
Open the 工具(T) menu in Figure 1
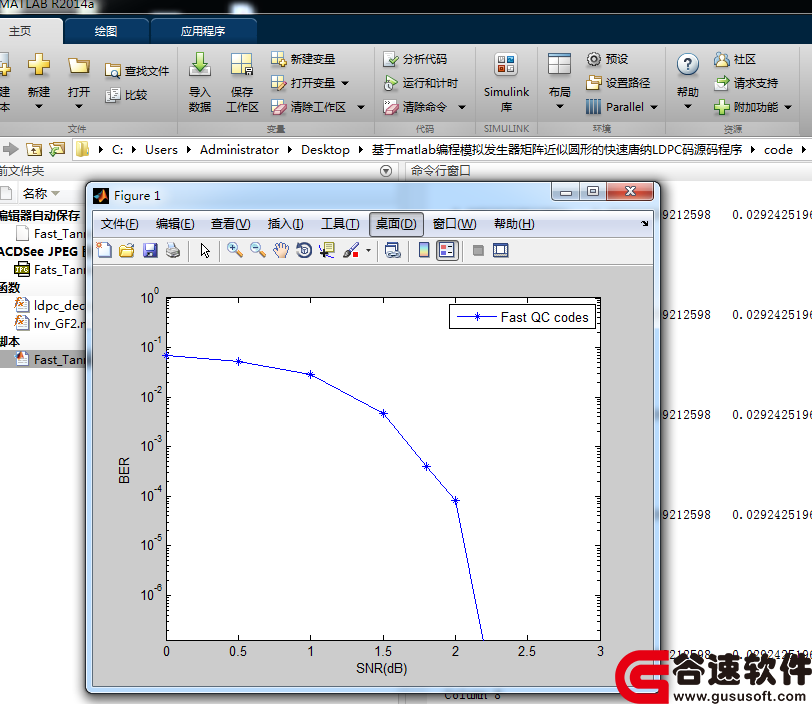(x=340, y=224)
